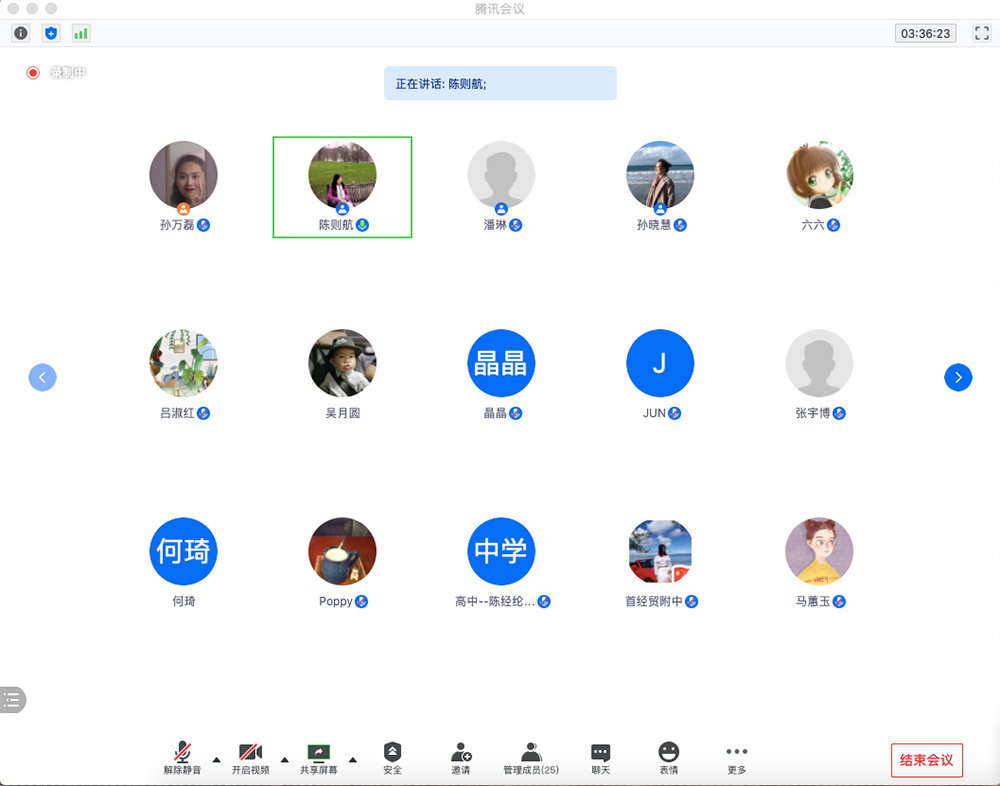
Task: Open the Security (安全) options
Action: point(393,758)
